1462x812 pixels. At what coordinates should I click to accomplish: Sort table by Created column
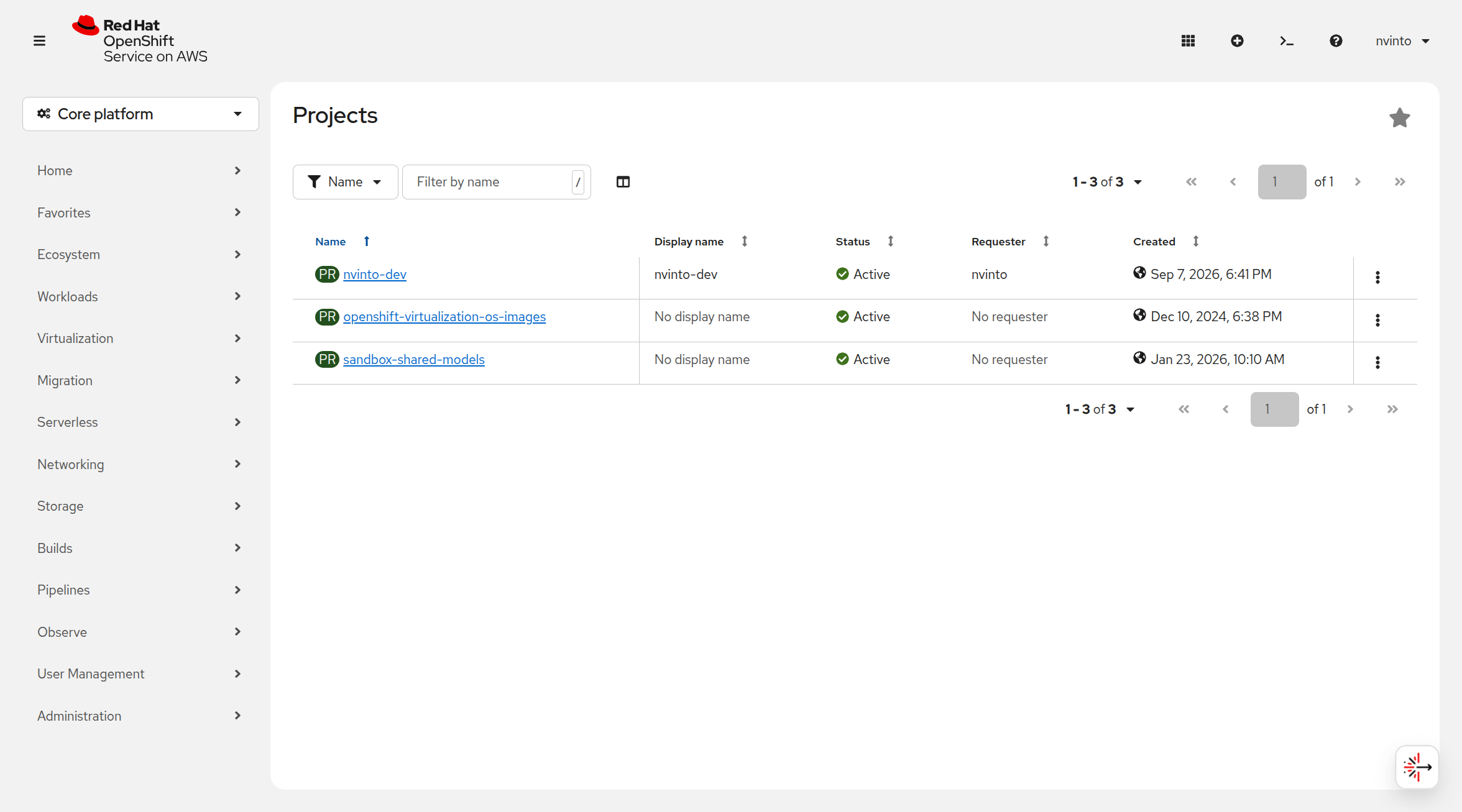[x=1165, y=242]
